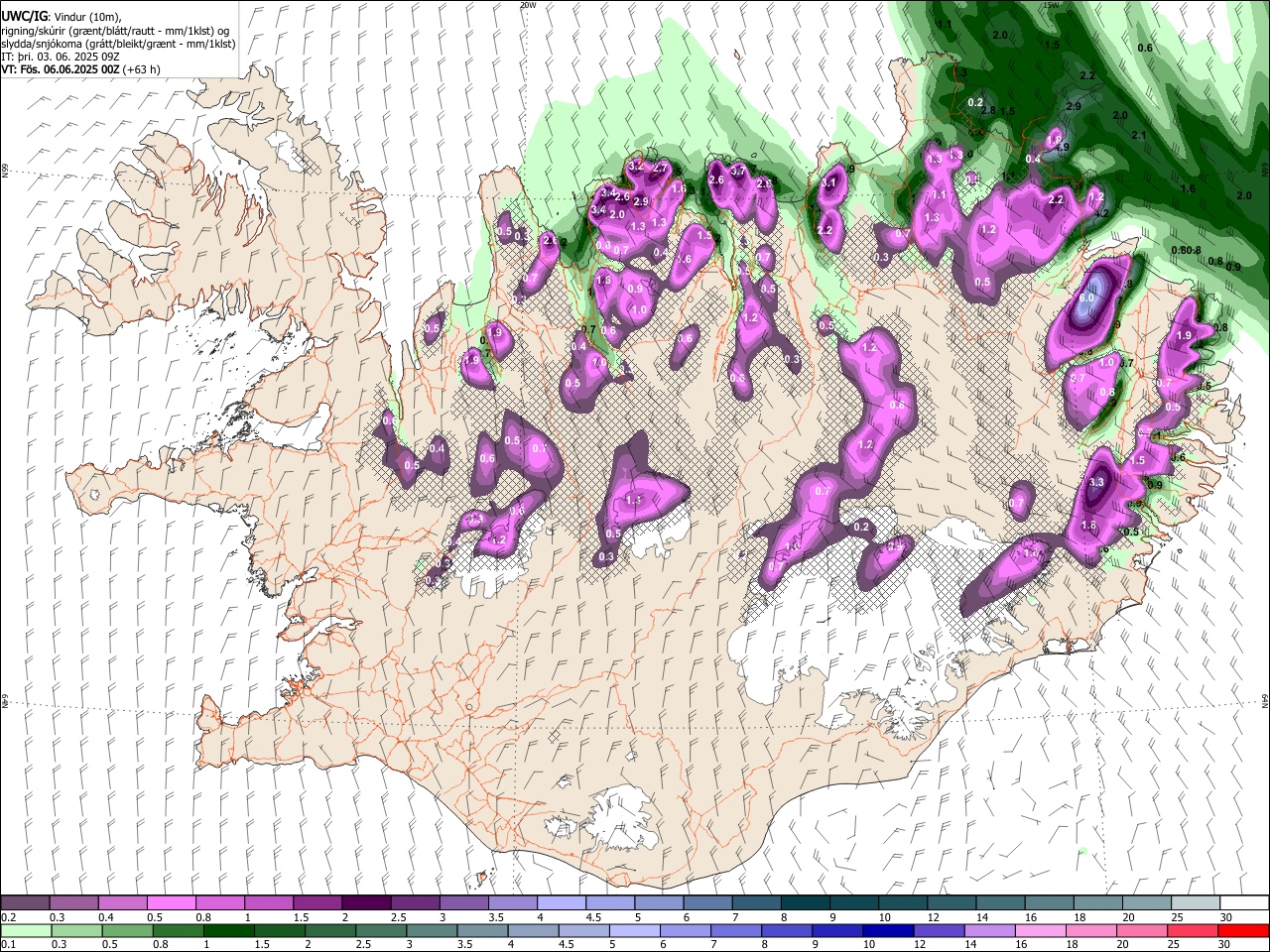
Task: Pick the 14 lavender rain legend swatch
Action: pyautogui.click(x=988, y=930)
